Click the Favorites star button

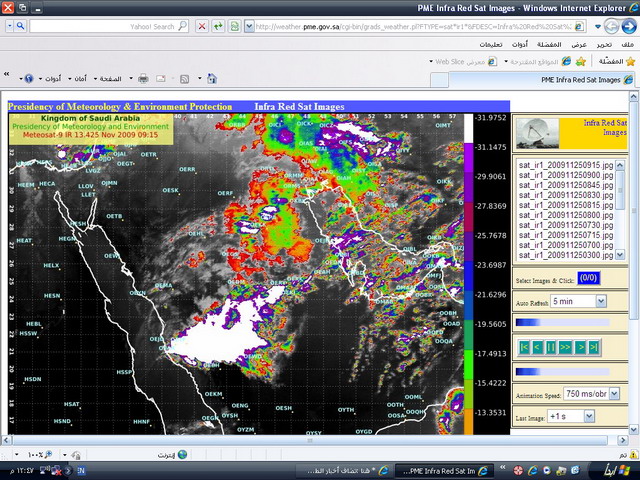pyautogui.click(x=617, y=61)
